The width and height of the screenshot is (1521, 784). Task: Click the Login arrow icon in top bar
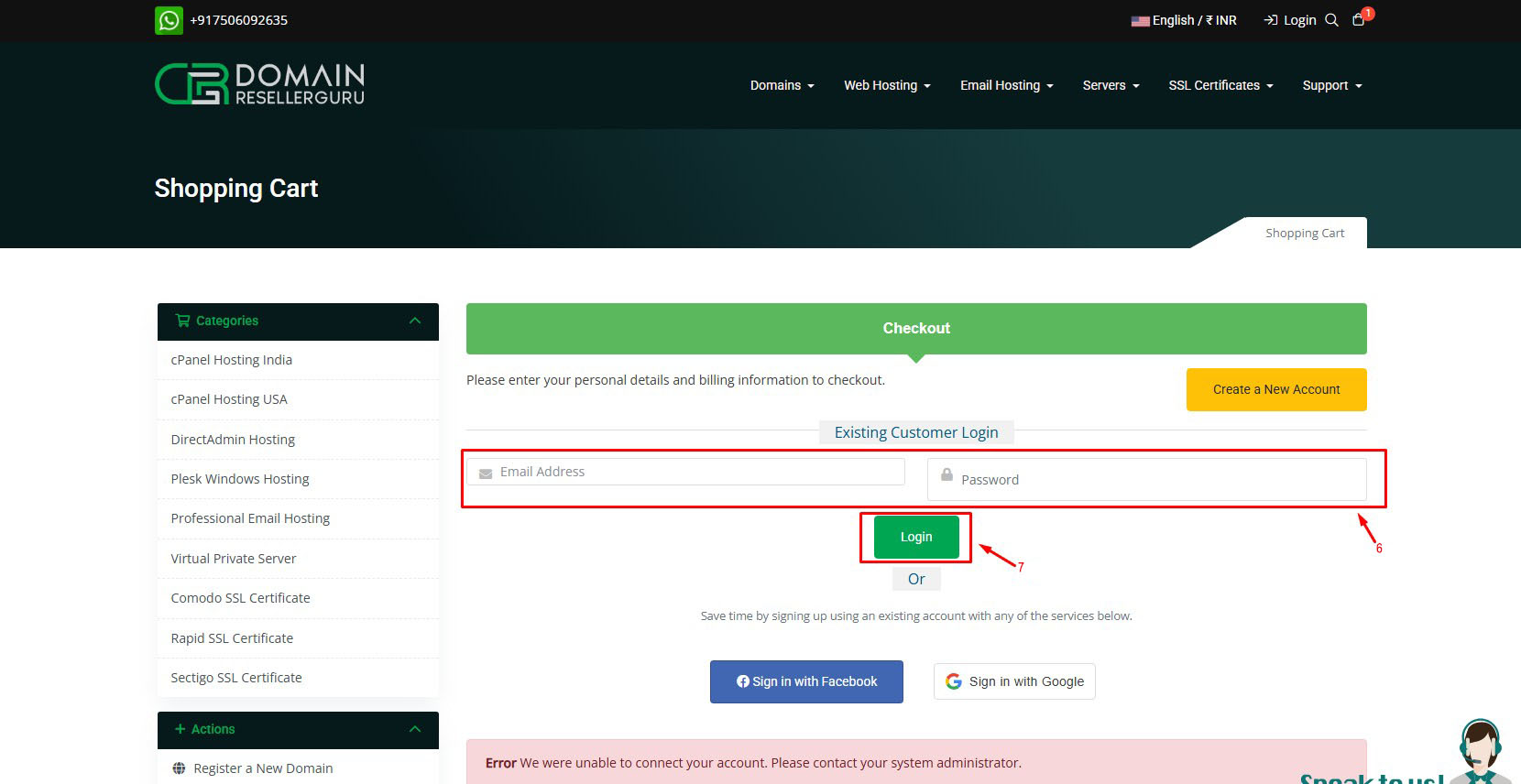tap(1271, 20)
